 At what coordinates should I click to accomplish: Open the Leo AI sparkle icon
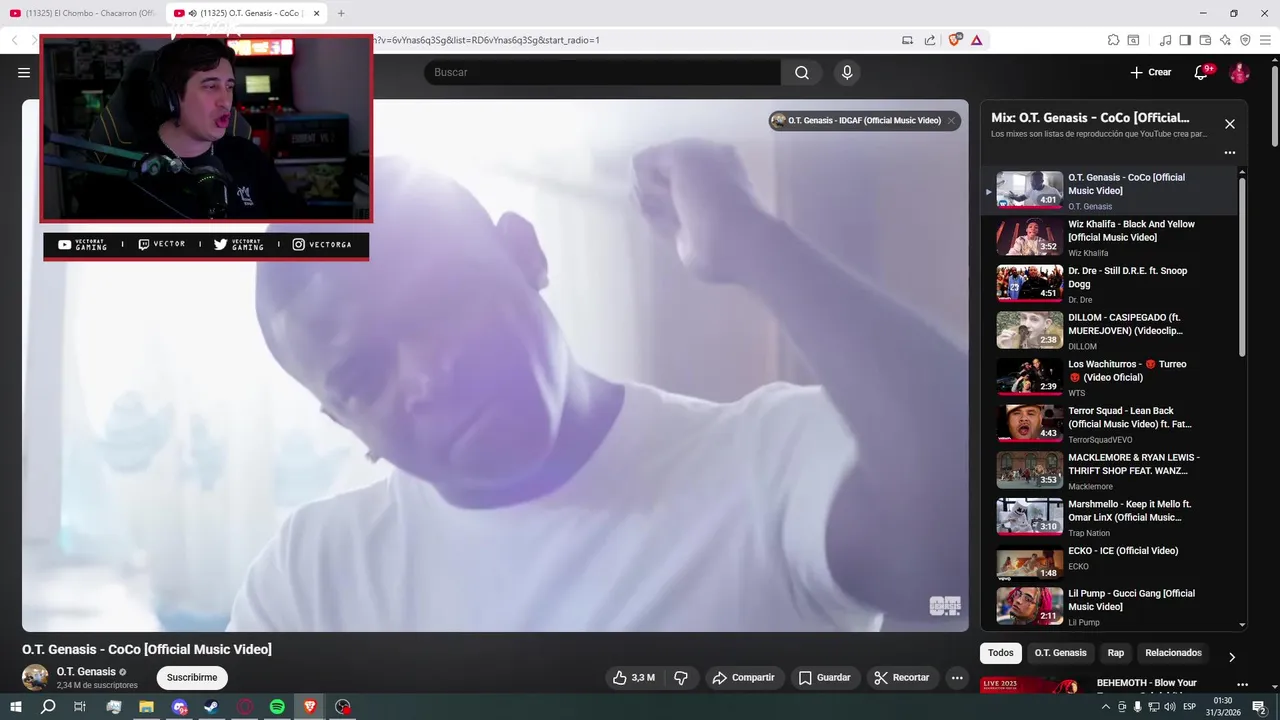click(x=1225, y=40)
